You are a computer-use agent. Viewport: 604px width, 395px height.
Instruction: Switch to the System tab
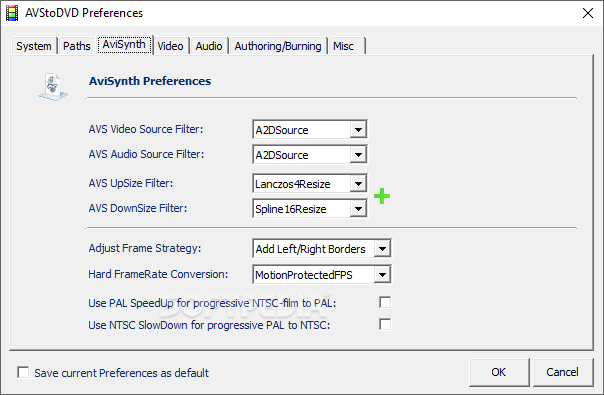(x=34, y=46)
